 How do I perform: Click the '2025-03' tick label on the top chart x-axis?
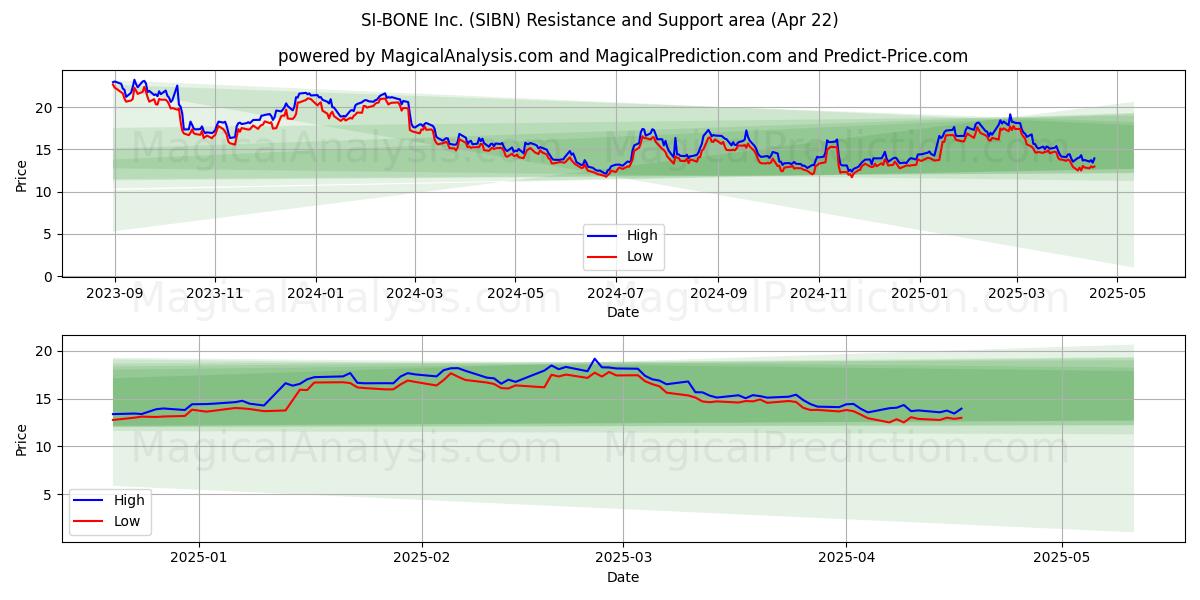click(x=1017, y=293)
